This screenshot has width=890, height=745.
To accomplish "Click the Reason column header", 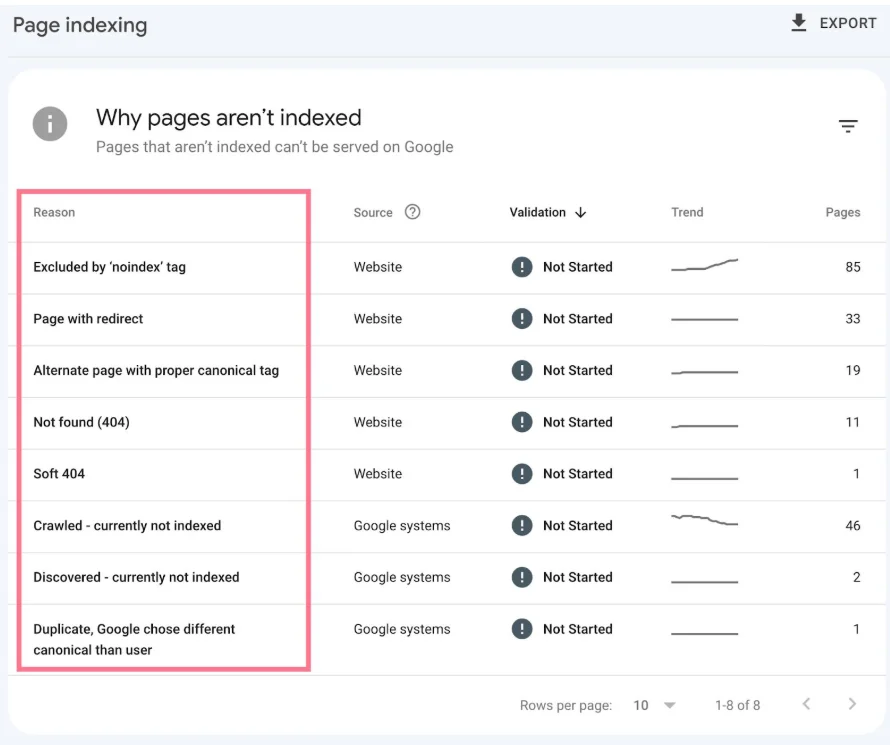I will click(54, 212).
